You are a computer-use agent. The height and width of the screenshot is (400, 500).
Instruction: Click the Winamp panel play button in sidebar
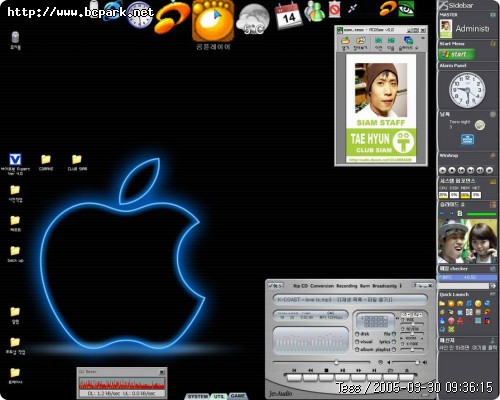(x=442, y=170)
